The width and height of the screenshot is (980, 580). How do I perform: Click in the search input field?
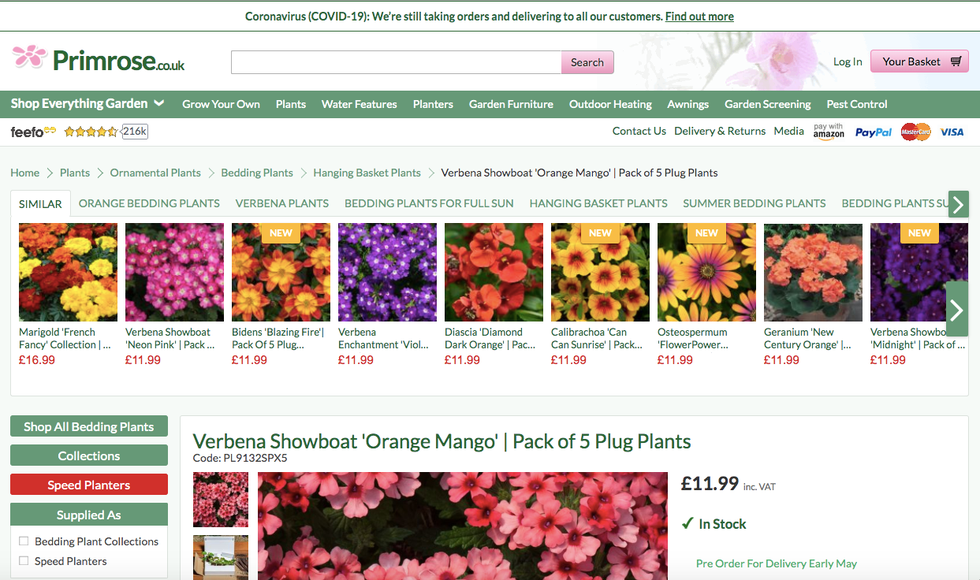[396, 62]
